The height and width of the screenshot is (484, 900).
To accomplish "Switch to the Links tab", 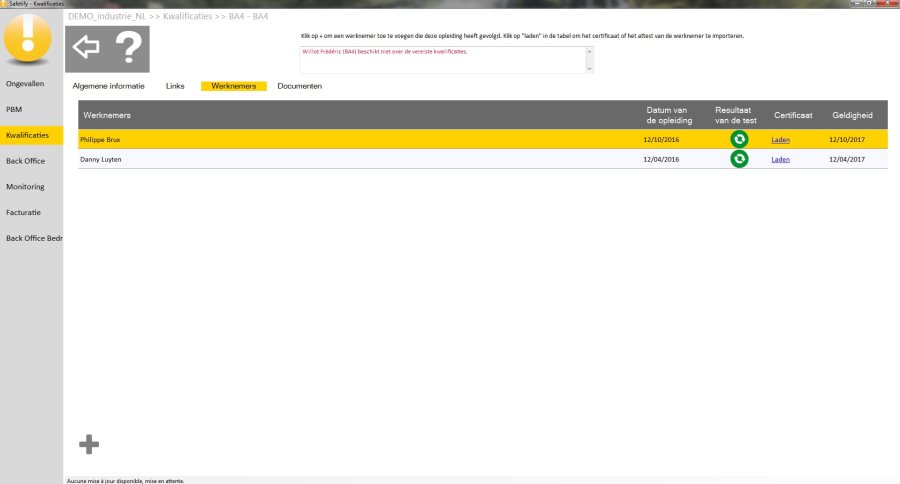I will (175, 87).
